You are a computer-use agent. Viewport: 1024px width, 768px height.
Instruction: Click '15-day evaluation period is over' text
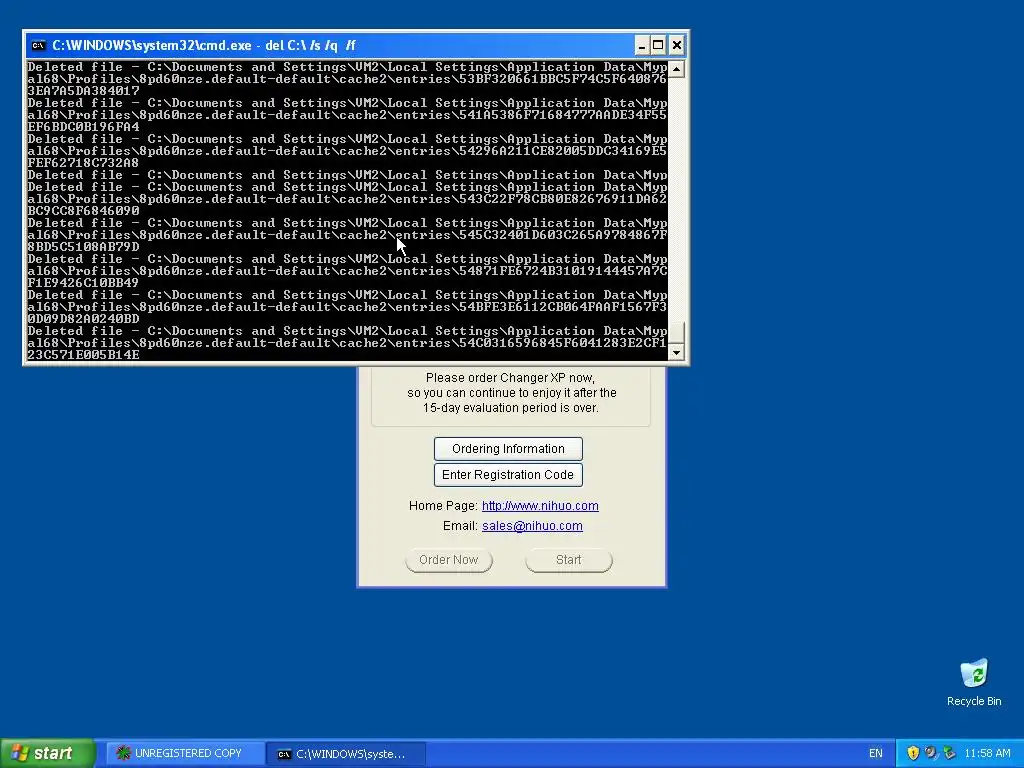pos(510,408)
